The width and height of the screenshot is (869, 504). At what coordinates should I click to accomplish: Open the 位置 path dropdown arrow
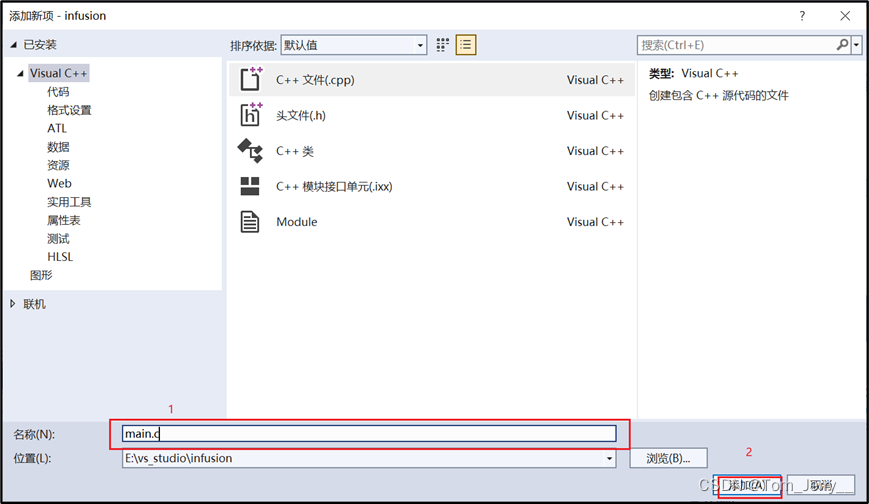(609, 459)
